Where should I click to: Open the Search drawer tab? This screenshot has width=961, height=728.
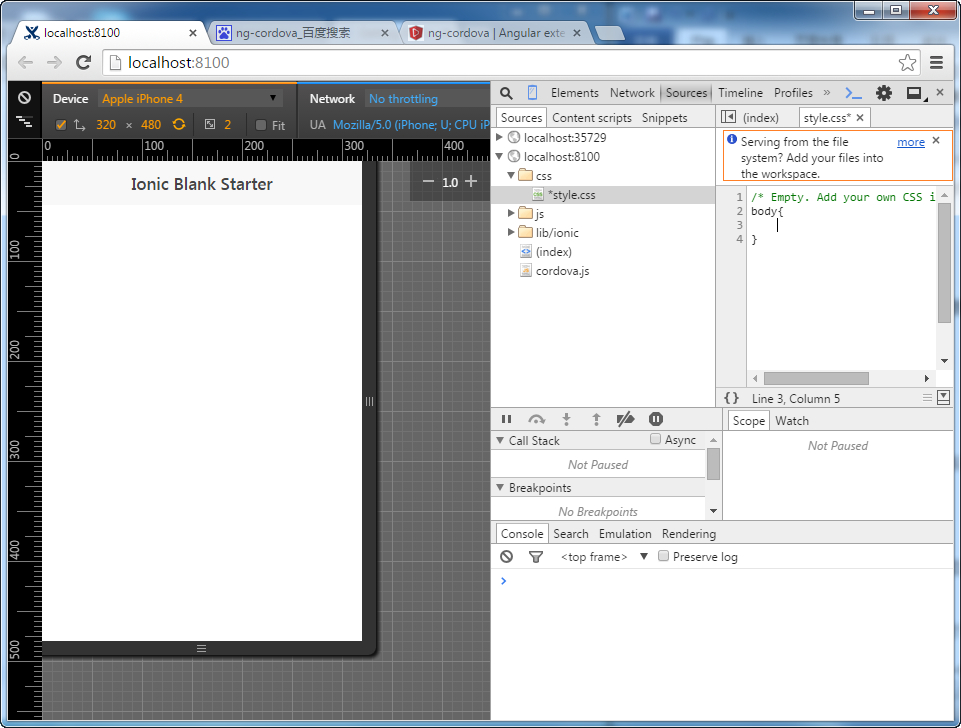(571, 534)
